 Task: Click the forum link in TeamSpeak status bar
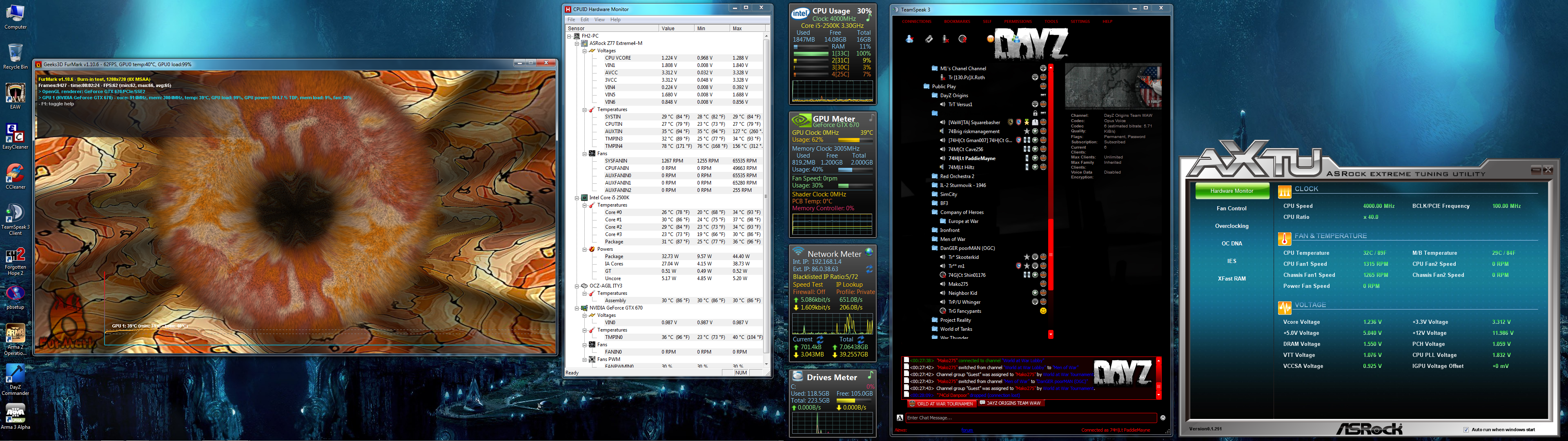tap(967, 430)
